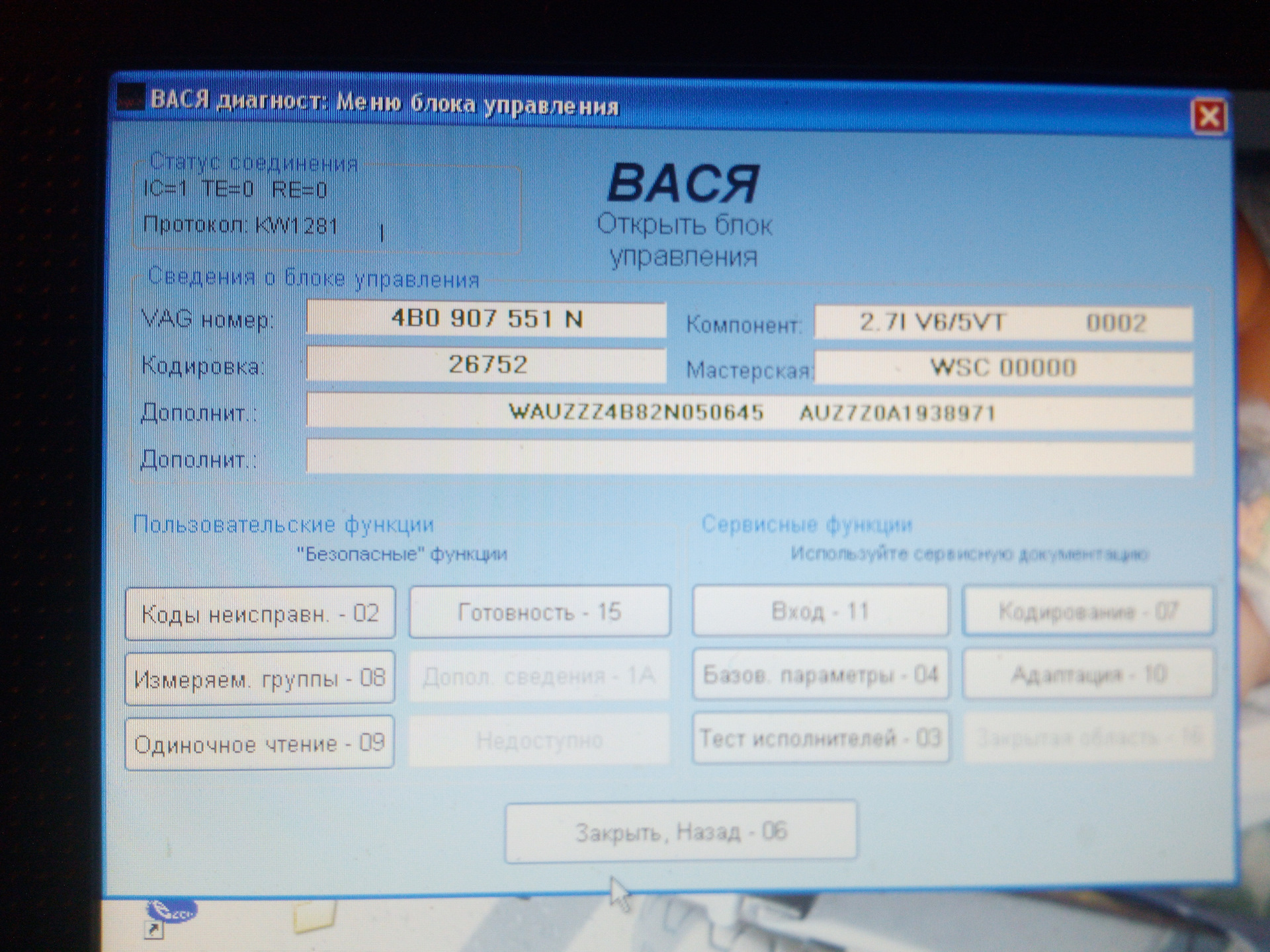
Task: Click the IC=1 TE=0 RE=0 status line
Action: coord(235,190)
